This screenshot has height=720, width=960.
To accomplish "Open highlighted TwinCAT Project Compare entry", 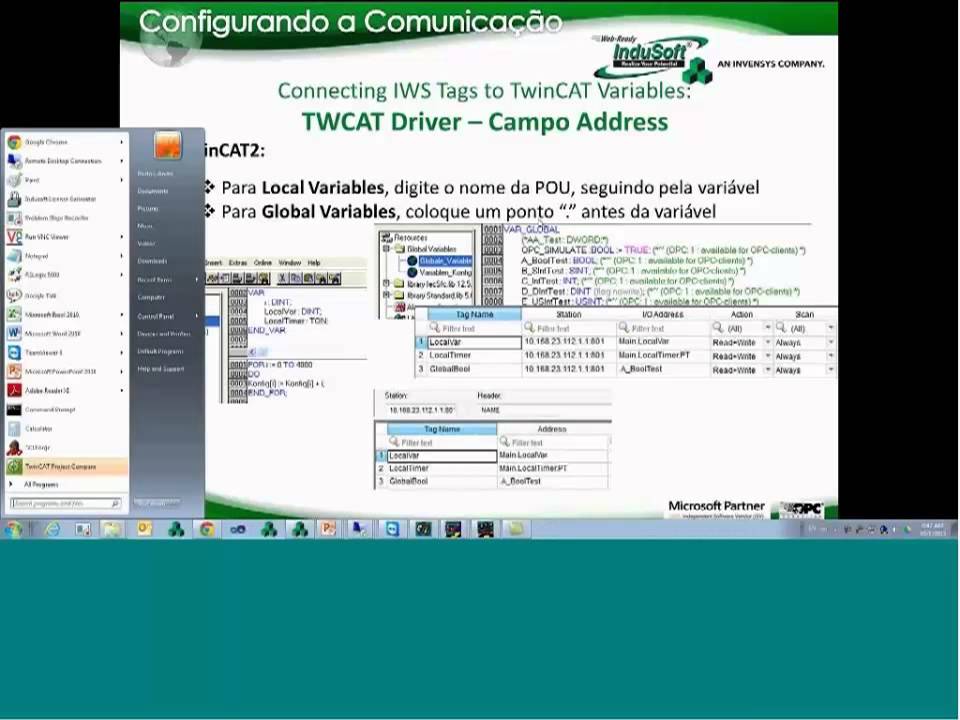I will (66, 467).
